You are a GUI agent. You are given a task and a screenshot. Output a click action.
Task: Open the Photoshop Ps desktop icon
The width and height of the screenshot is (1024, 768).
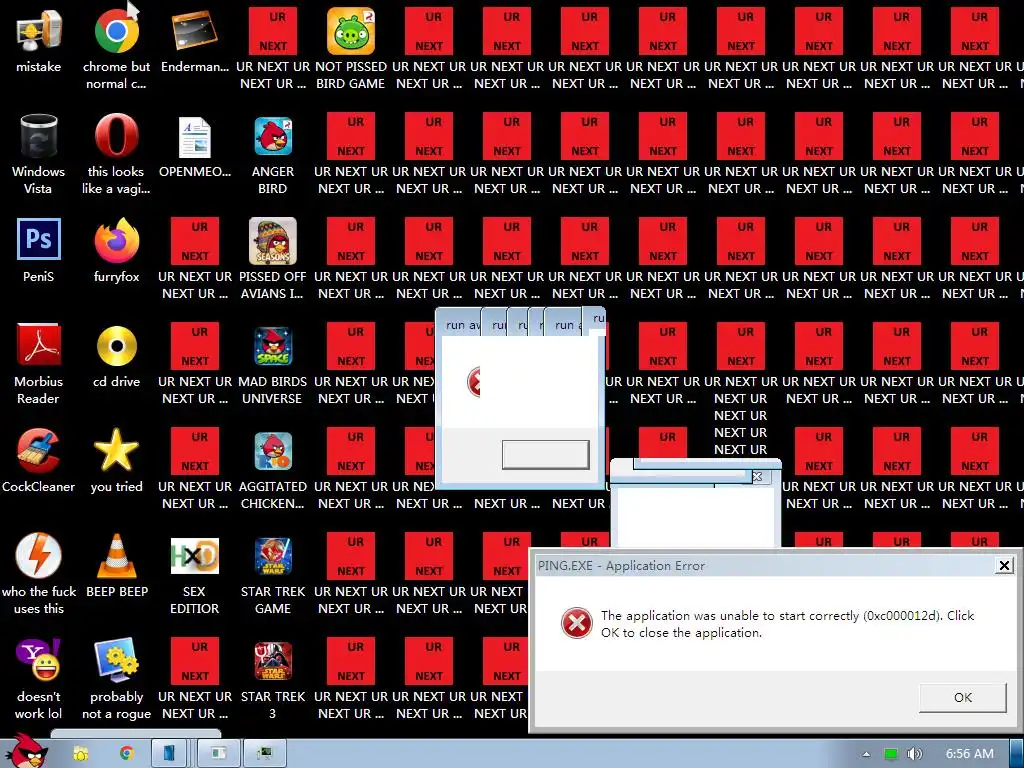click(39, 239)
